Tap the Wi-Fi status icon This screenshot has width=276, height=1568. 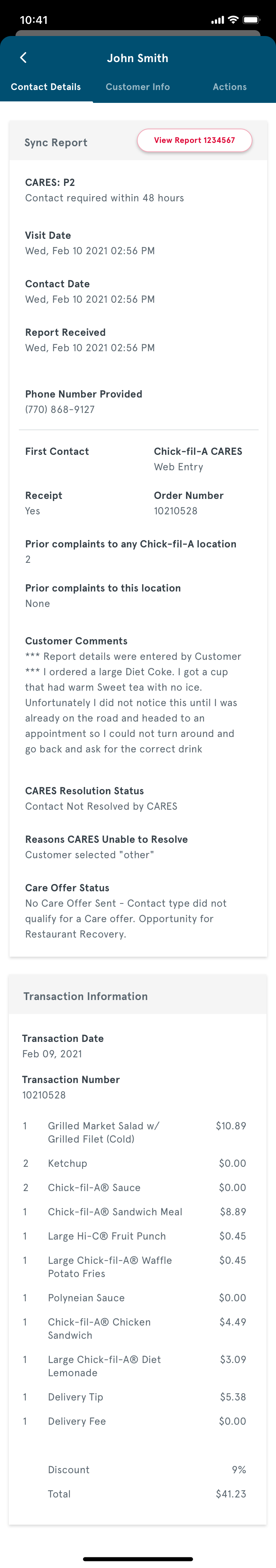[233, 20]
